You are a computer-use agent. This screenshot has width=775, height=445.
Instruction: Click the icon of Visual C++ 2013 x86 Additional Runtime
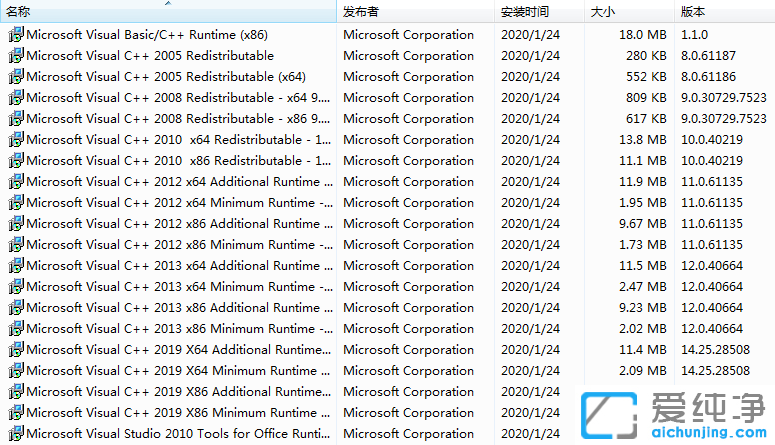click(x=16, y=308)
